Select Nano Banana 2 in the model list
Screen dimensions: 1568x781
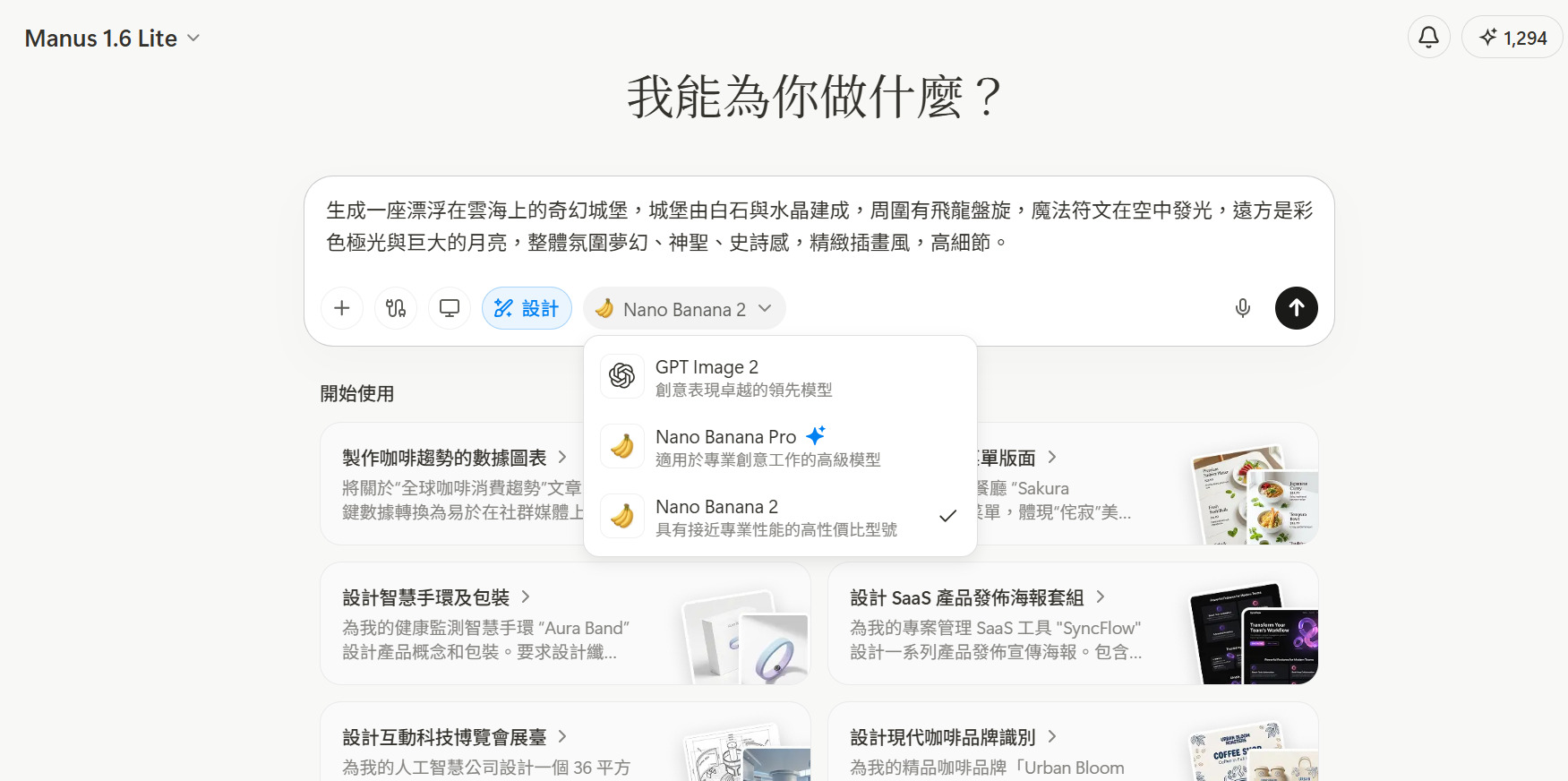coord(780,517)
